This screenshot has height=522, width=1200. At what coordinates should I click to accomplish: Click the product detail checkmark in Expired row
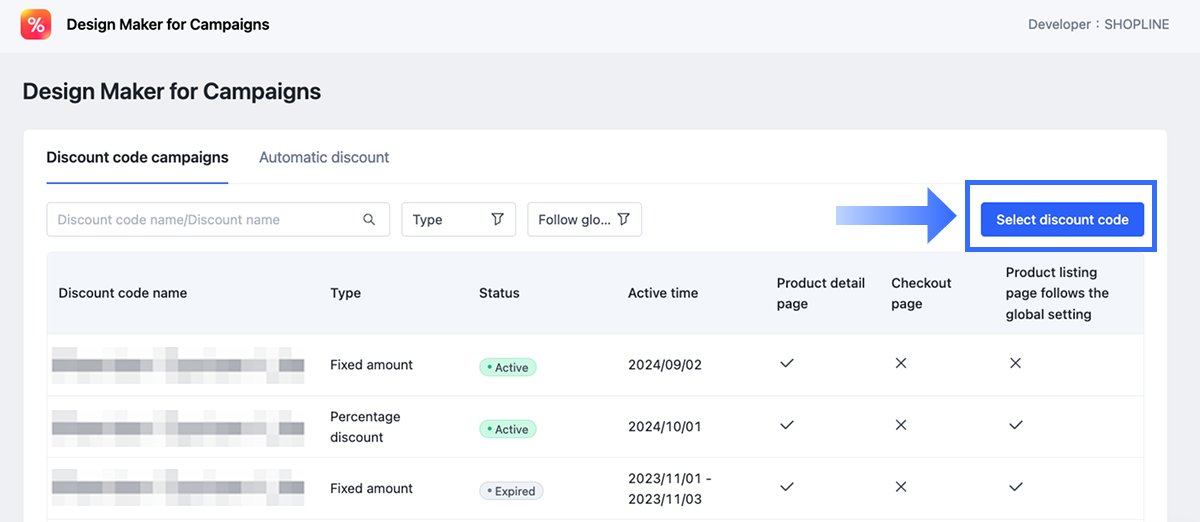787,488
